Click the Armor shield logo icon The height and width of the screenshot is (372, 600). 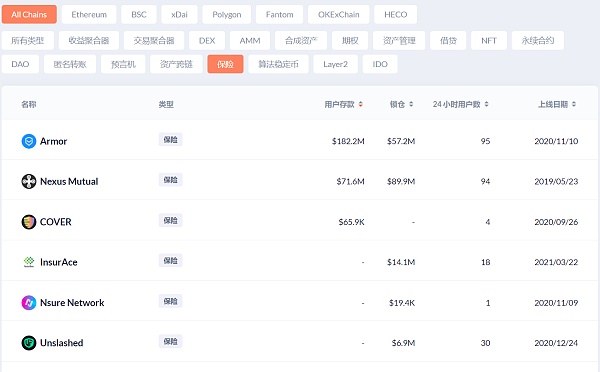pyautogui.click(x=29, y=141)
